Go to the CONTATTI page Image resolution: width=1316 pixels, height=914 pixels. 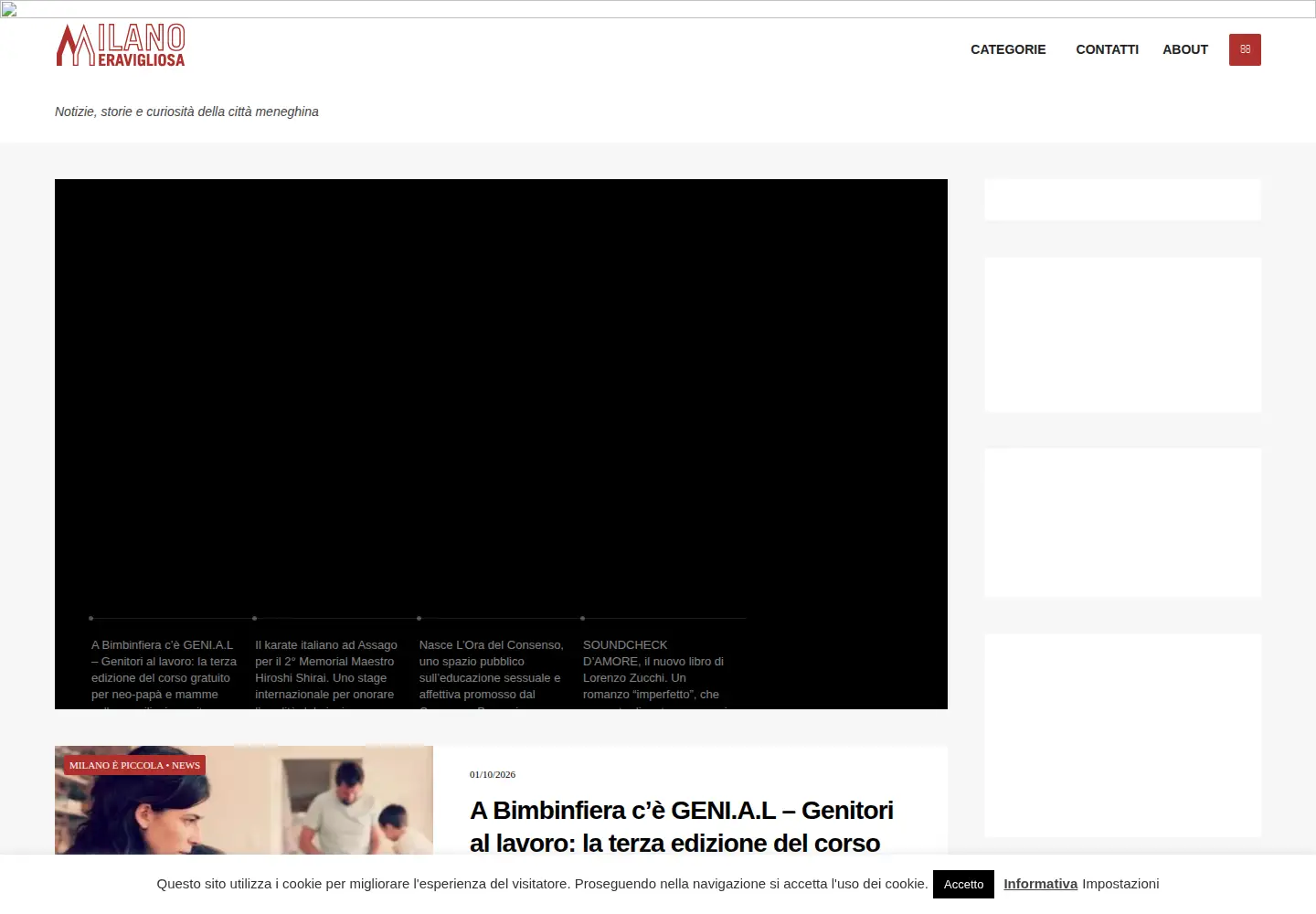[1107, 49]
